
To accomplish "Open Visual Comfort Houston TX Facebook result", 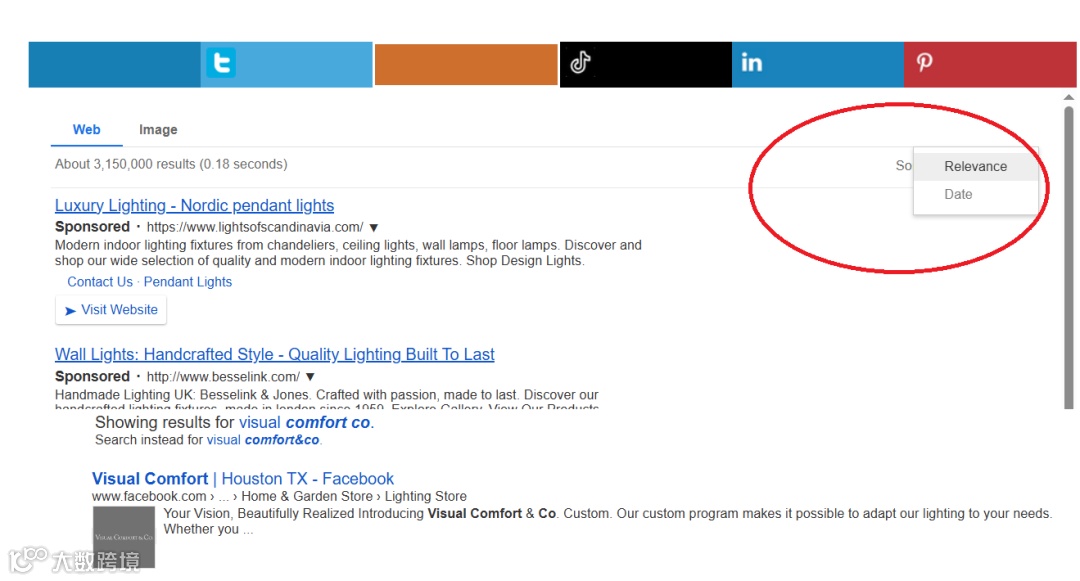I will pos(242,478).
